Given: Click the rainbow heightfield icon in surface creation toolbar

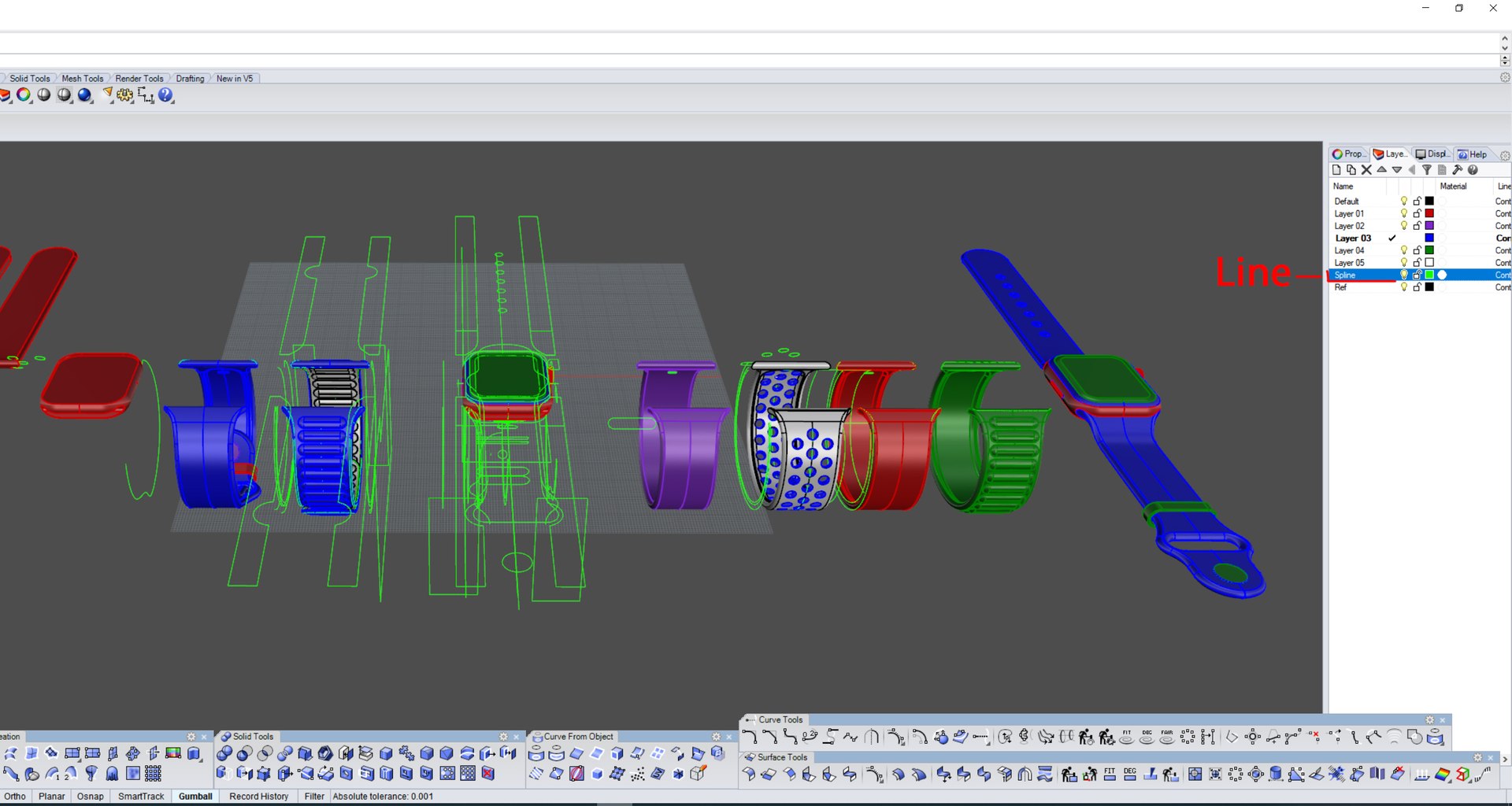Looking at the screenshot, I should click(x=173, y=753).
